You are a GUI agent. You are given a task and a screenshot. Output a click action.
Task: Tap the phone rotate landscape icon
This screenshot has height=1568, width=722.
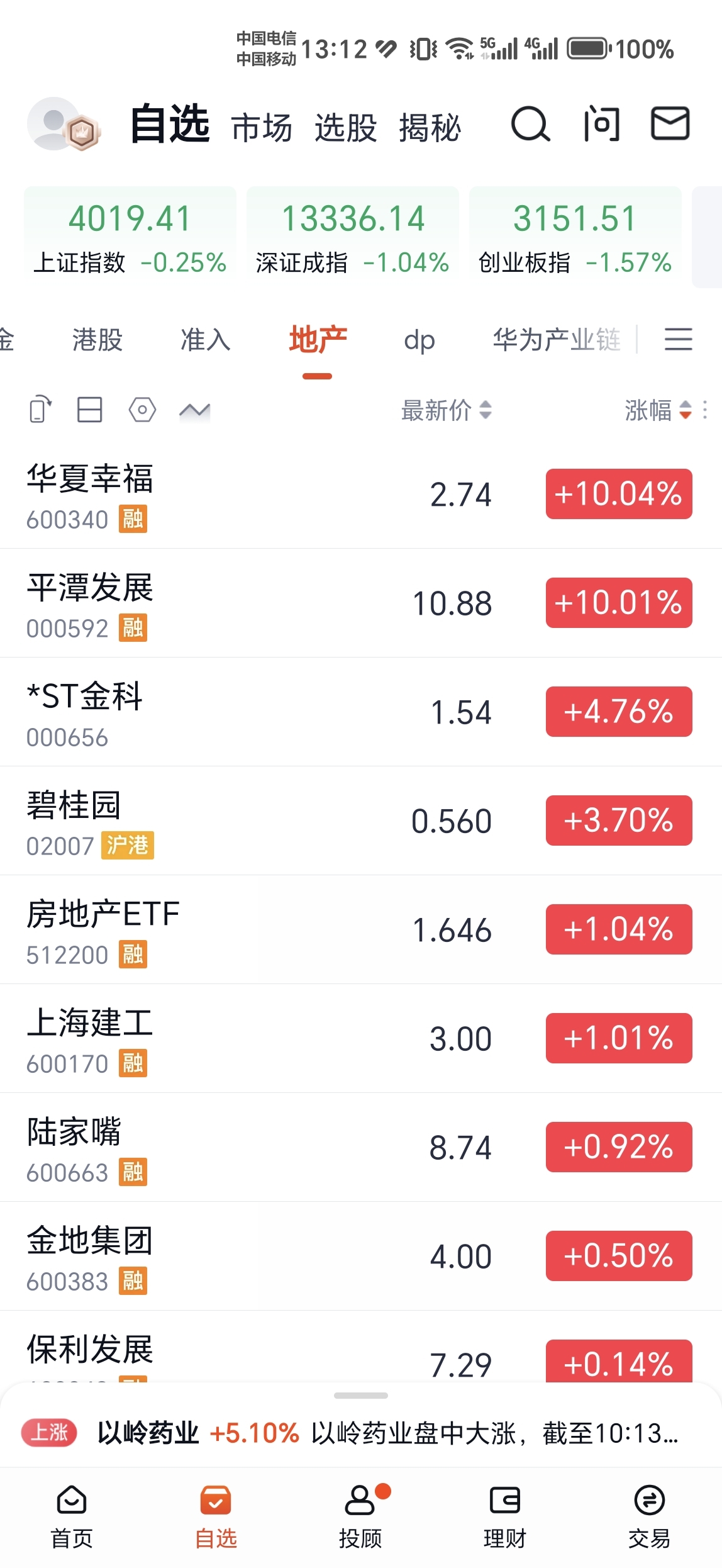[40, 410]
